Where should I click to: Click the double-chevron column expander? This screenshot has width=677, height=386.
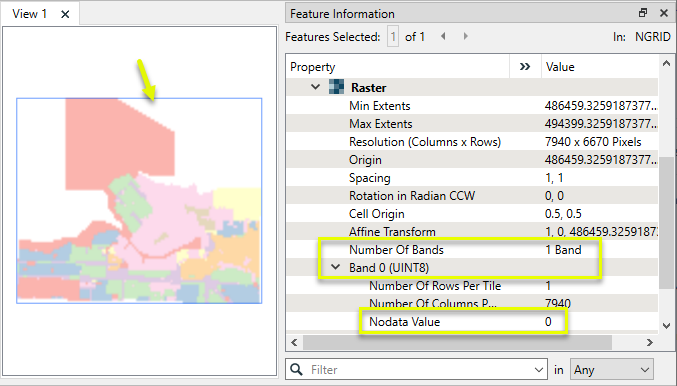click(x=525, y=66)
